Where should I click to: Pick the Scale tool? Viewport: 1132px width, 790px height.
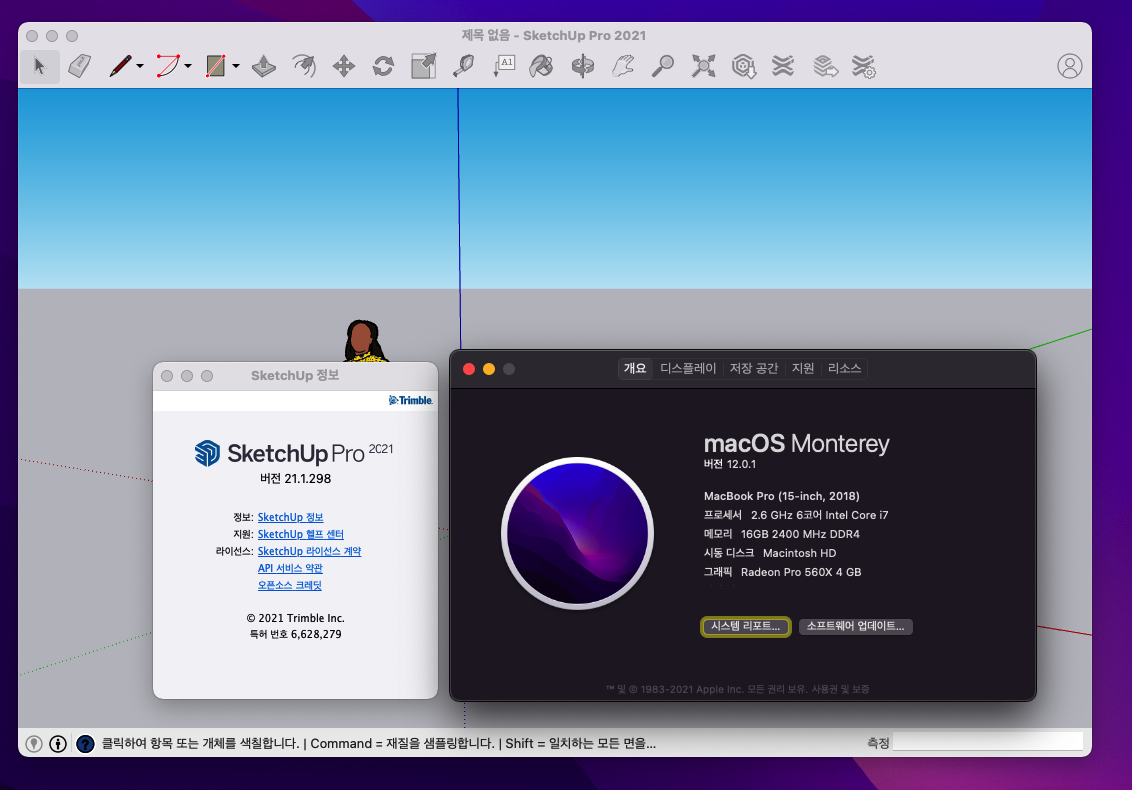point(424,66)
